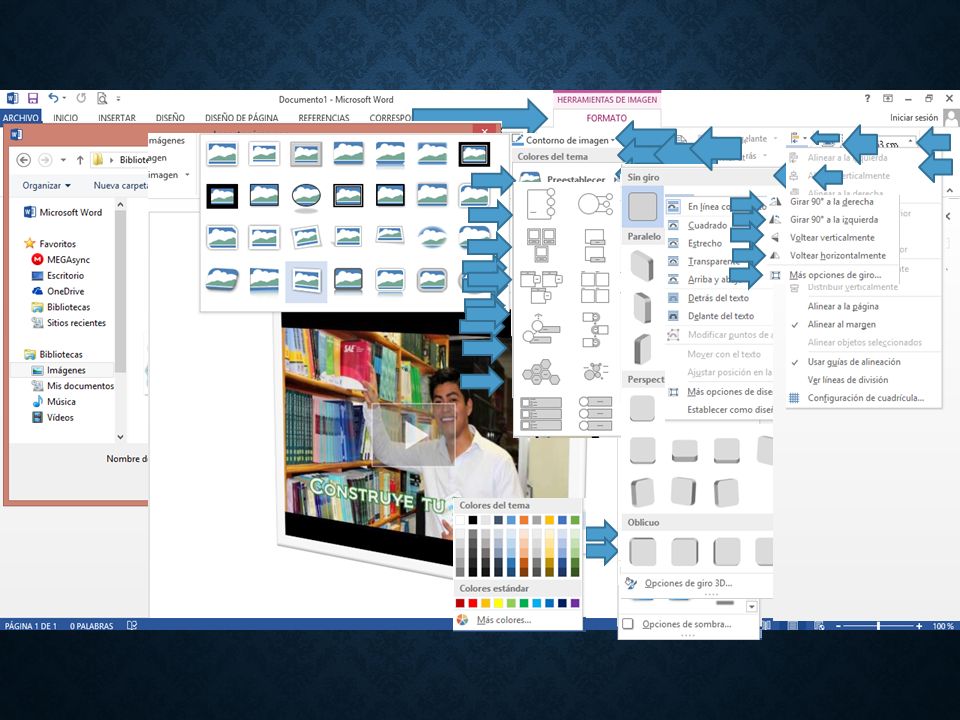The image size is (960, 720).
Task: Switch to the DISEÑO DE PÁGINA tab
Action: pyautogui.click(x=241, y=118)
